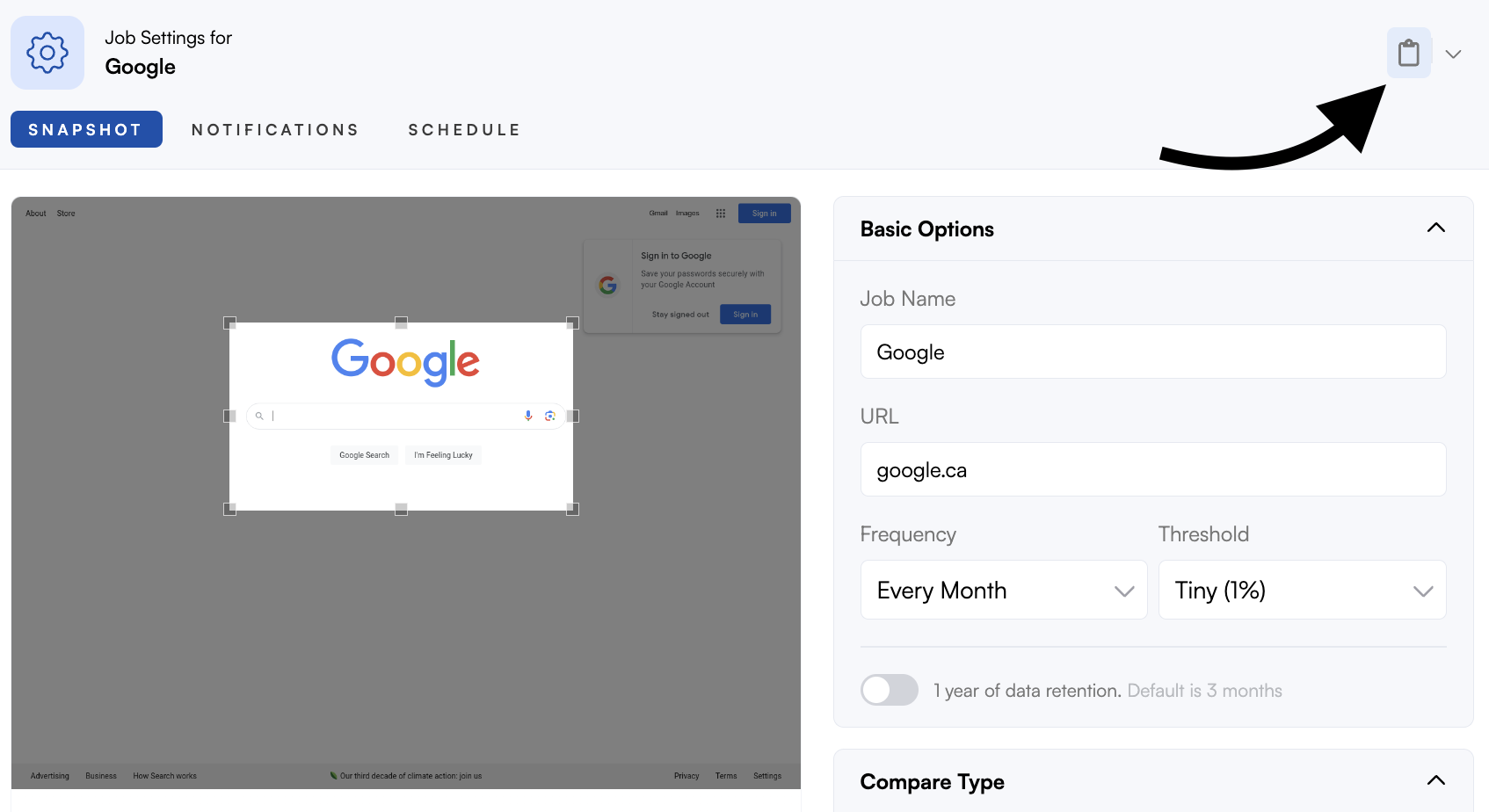Click the top-left crop handle
Screen dimensions: 1489x812
pyautogui.click(x=230, y=323)
